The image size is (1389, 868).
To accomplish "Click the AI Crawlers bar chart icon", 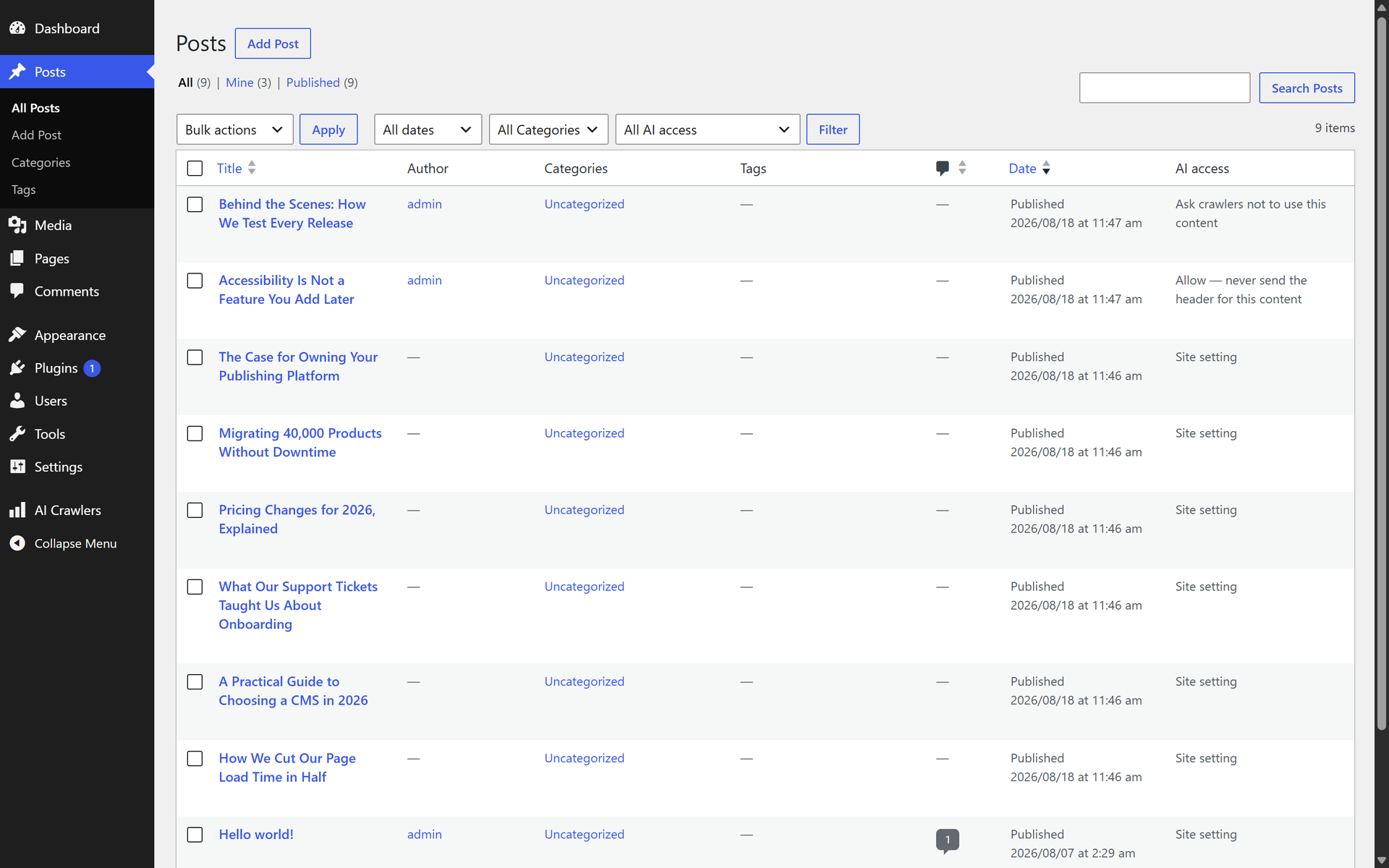I will (17, 510).
